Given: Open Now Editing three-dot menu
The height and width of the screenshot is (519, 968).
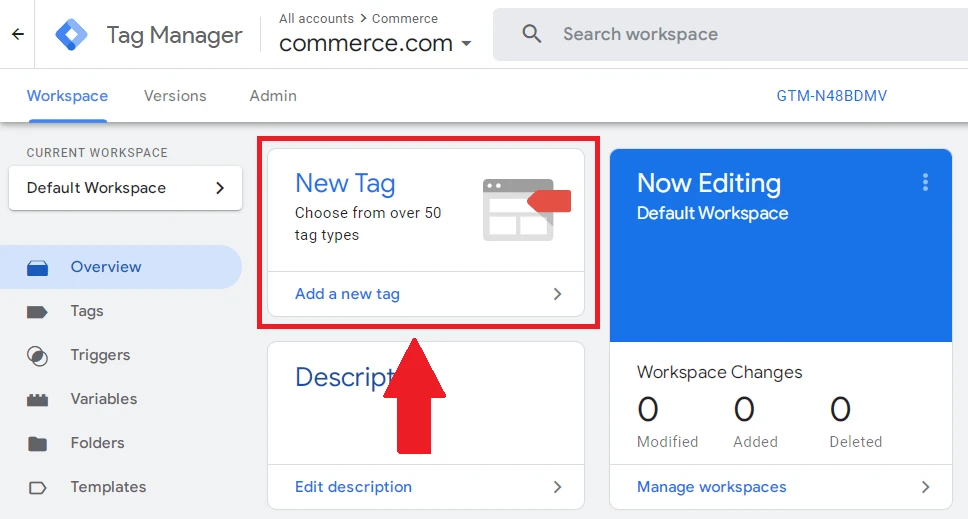Looking at the screenshot, I should click(925, 182).
